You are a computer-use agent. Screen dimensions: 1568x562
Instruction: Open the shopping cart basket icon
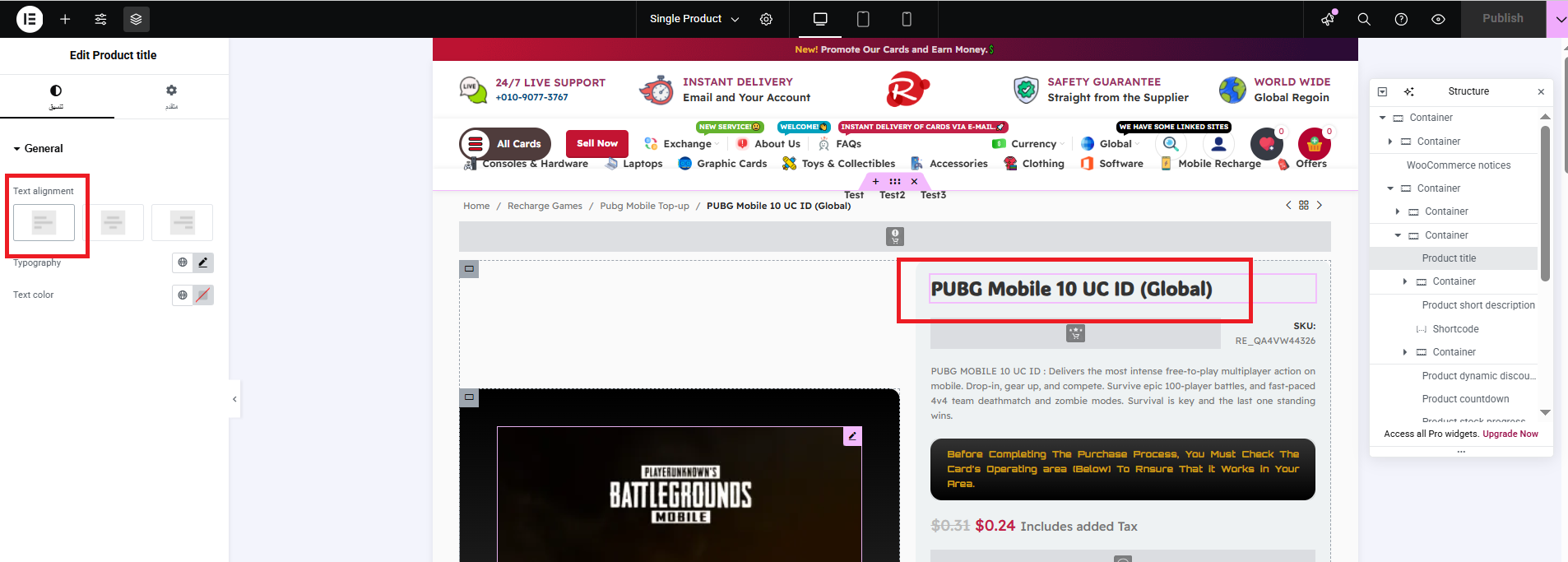click(1315, 144)
